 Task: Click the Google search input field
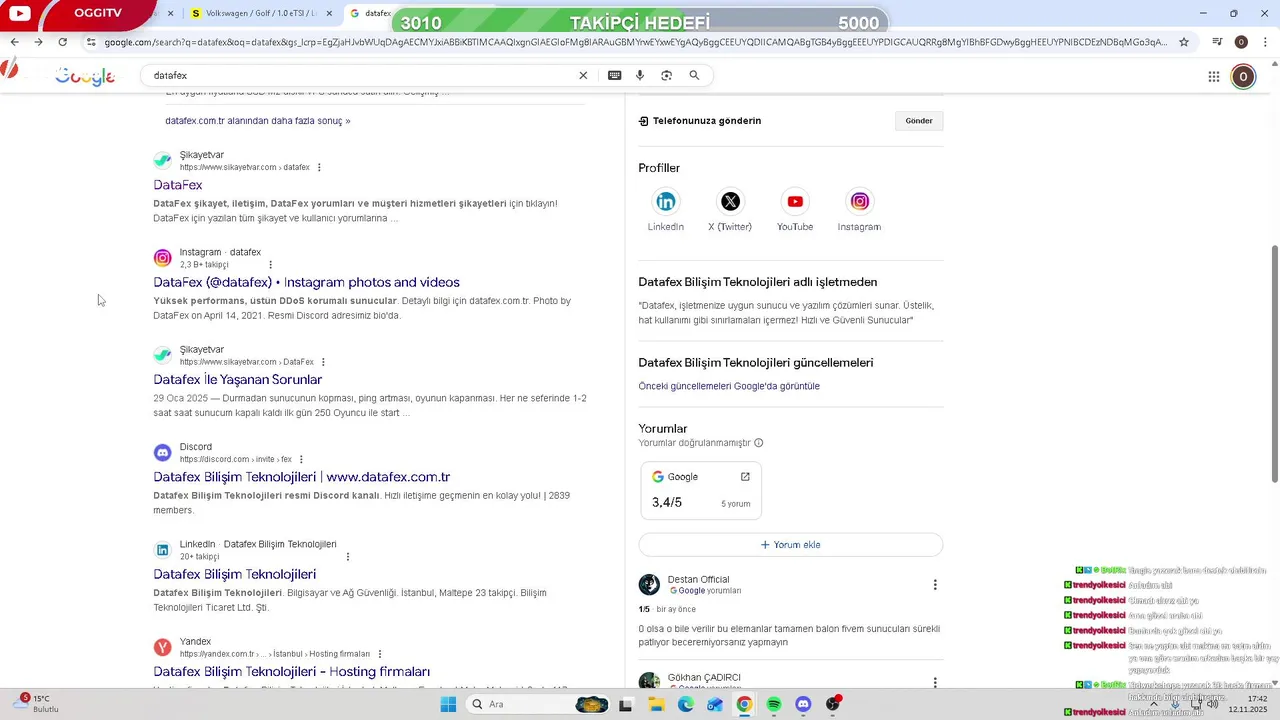click(360, 76)
